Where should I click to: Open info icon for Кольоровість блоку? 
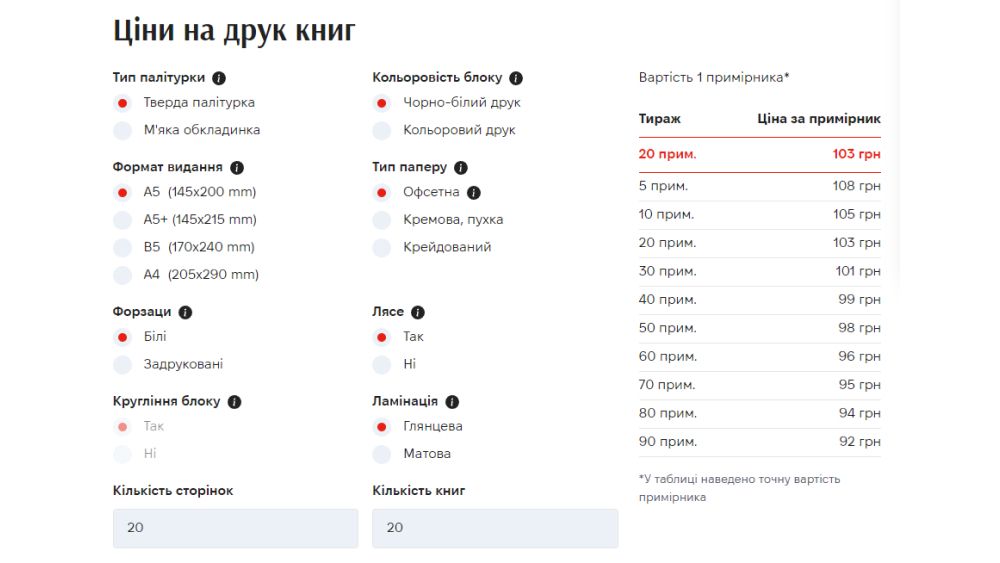(516, 78)
